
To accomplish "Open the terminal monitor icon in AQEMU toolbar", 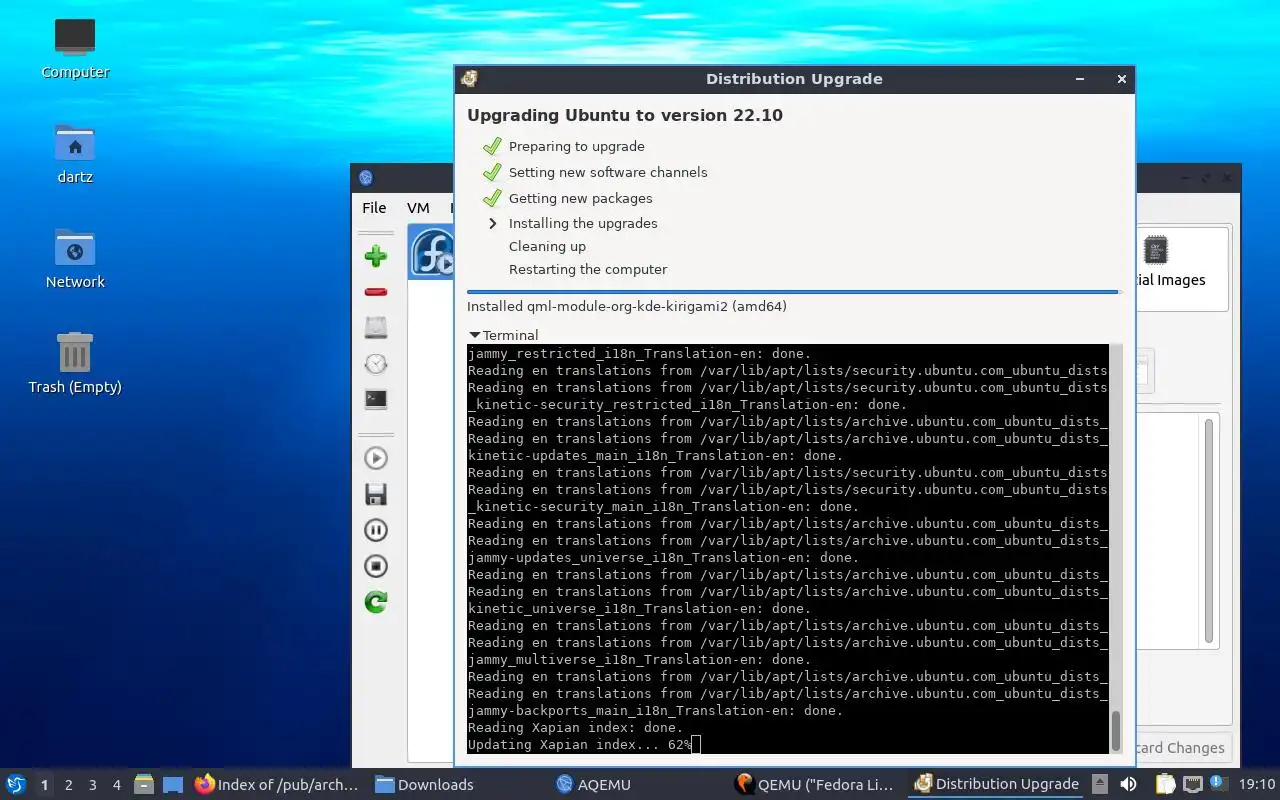I will (x=376, y=399).
